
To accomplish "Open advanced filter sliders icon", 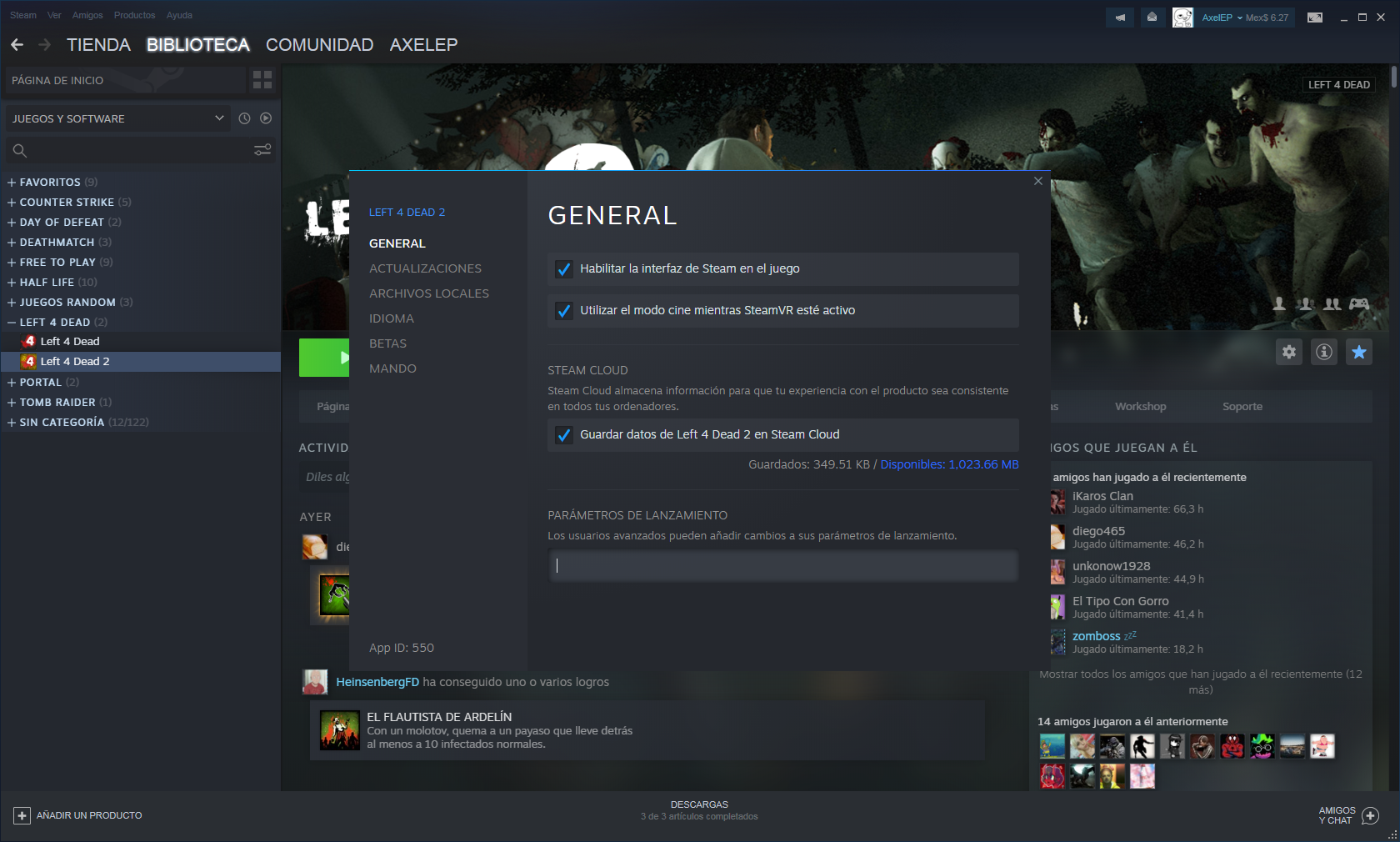I will pyautogui.click(x=262, y=150).
